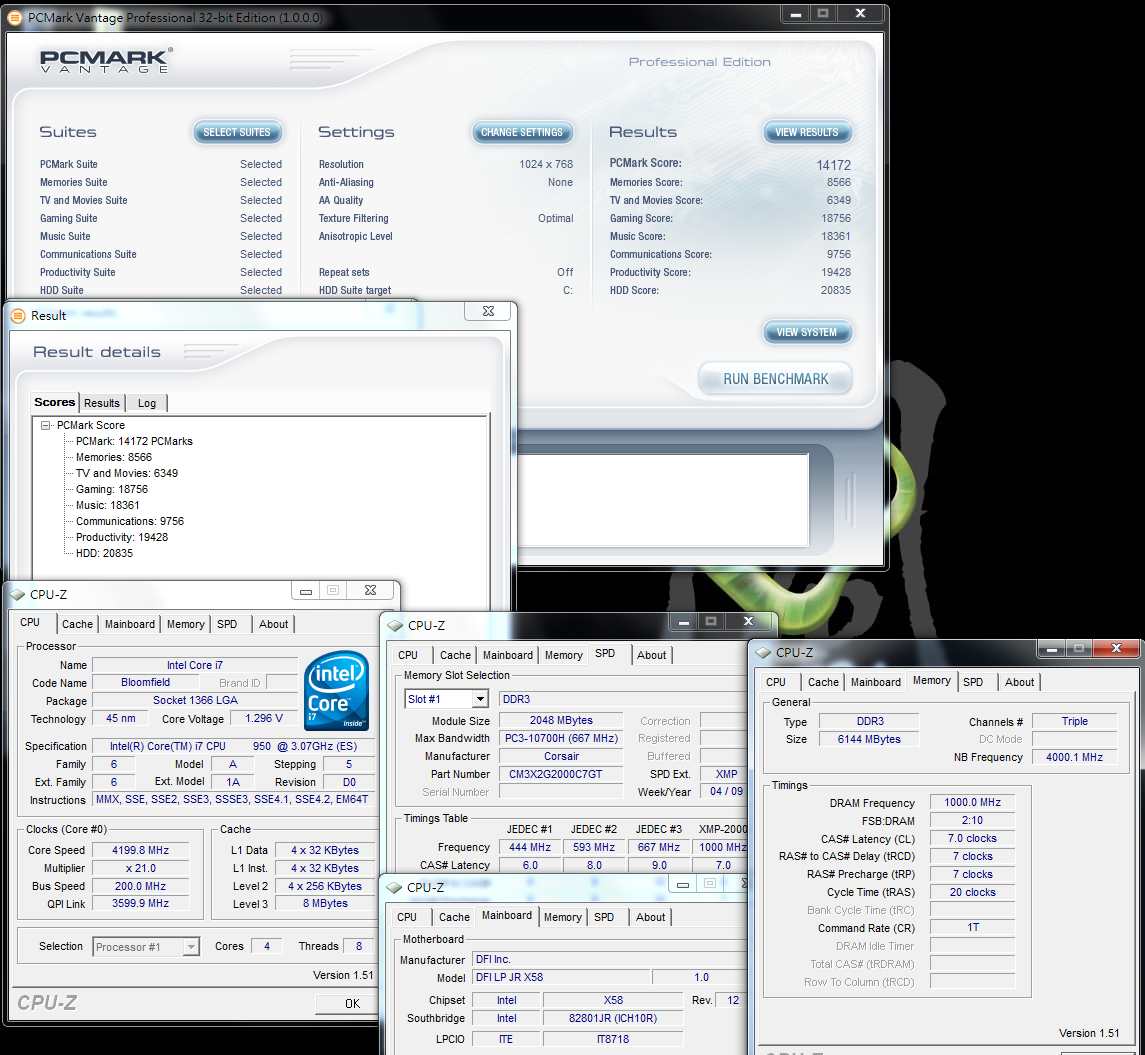Open the Slot #1 memory slot dropdown
Viewport: 1145px width, 1055px height.
click(x=479, y=699)
